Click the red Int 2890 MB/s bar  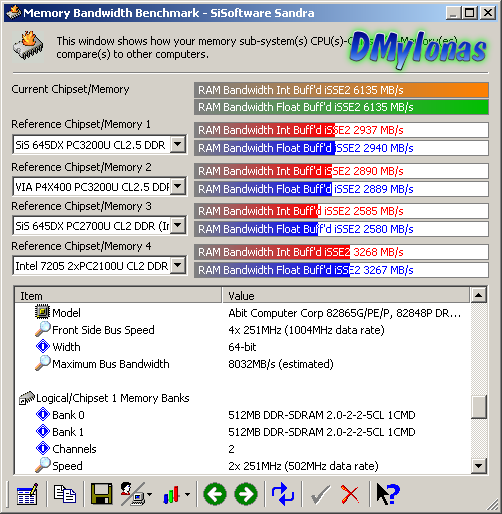[341, 171]
